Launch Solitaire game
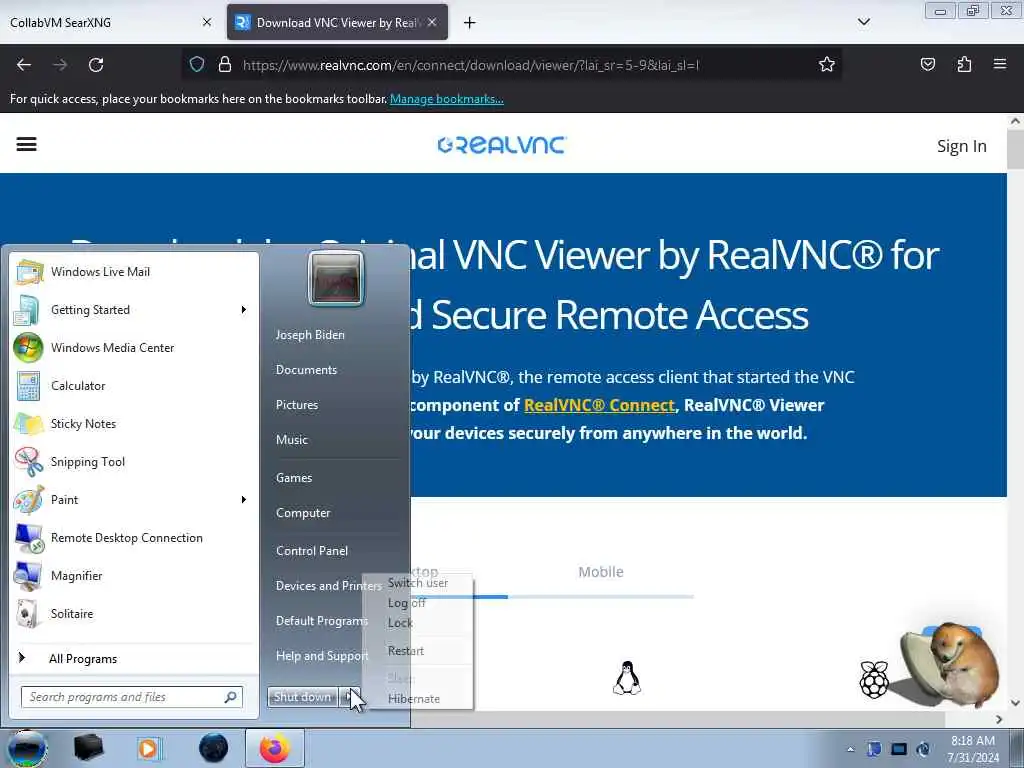The height and width of the screenshot is (768, 1024). tap(134, 613)
